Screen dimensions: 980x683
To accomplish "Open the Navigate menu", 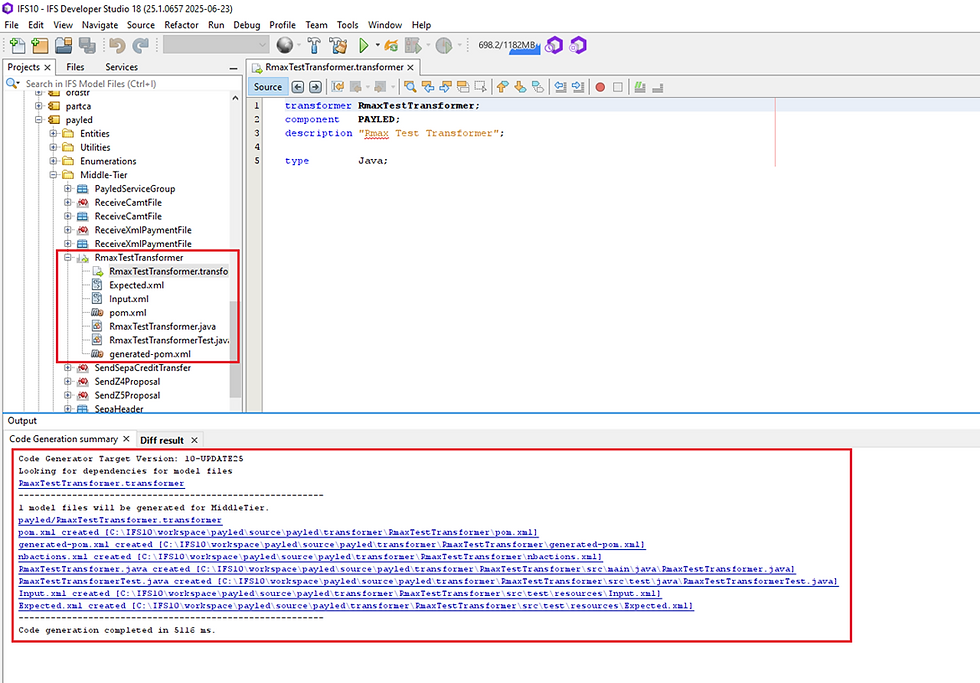I will click(100, 25).
